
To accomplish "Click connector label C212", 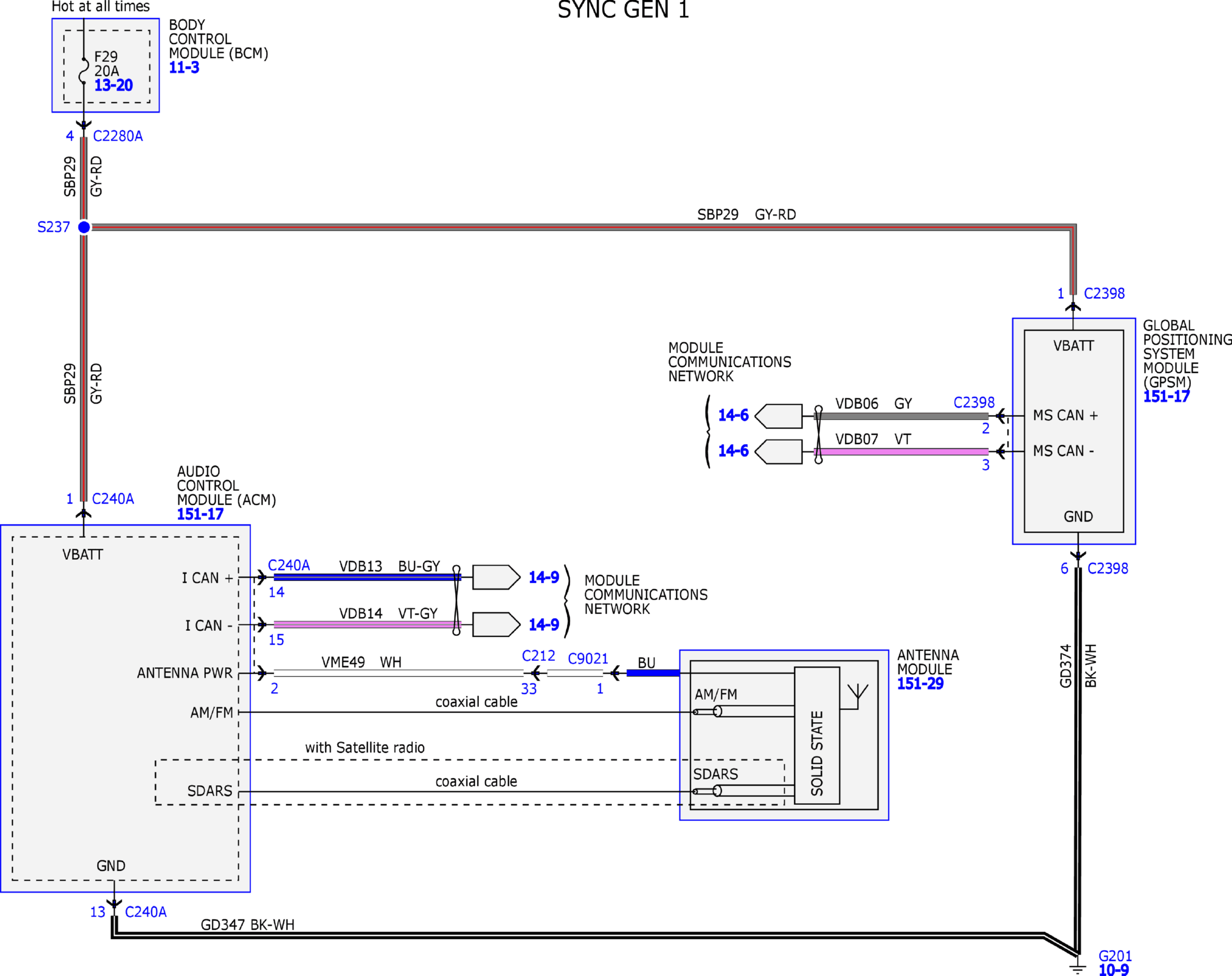I will tap(538, 656).
